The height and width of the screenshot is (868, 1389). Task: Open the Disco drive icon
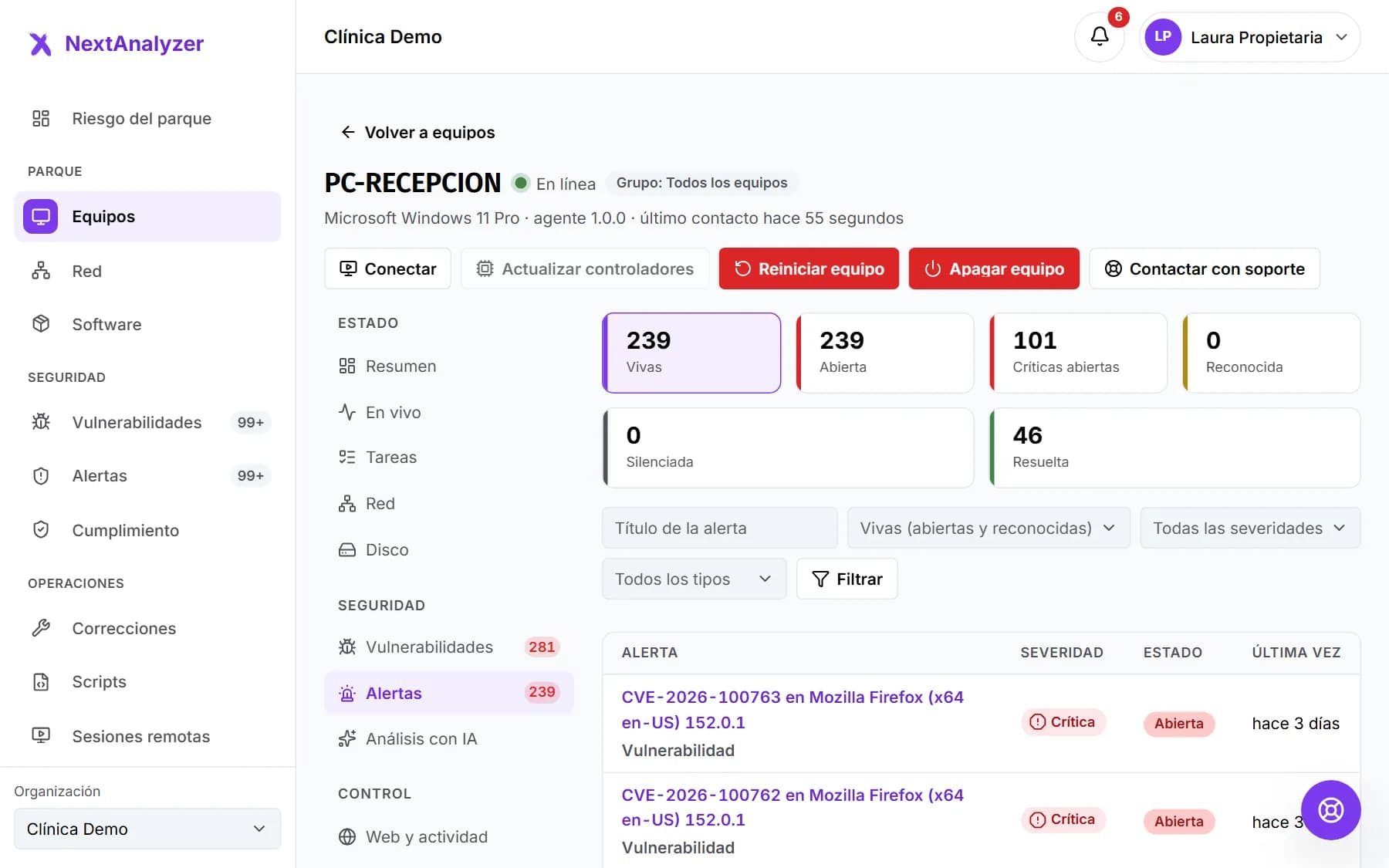[347, 549]
